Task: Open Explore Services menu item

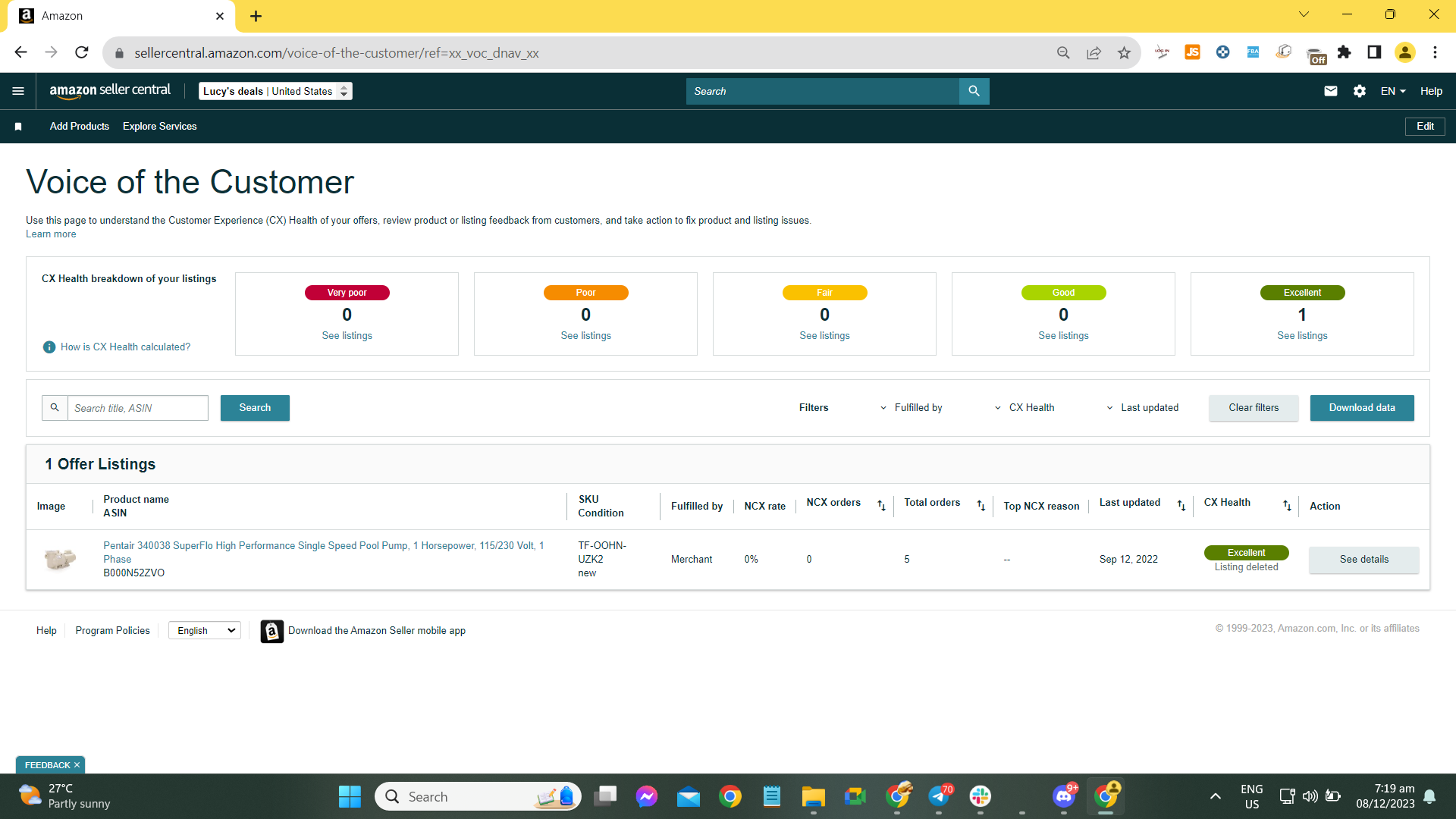Action: pyautogui.click(x=160, y=127)
